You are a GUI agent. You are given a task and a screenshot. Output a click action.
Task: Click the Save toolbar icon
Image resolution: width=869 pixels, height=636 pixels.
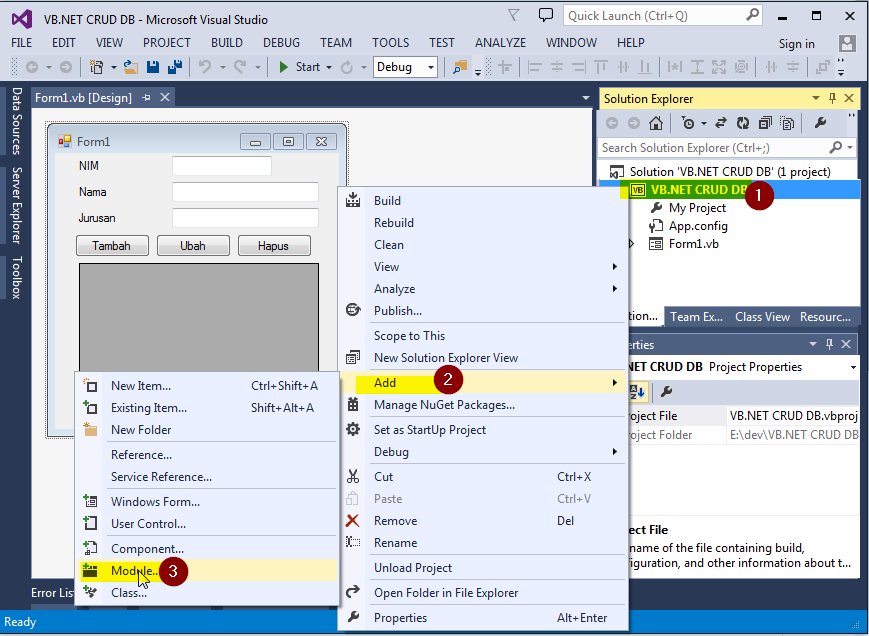(x=153, y=67)
